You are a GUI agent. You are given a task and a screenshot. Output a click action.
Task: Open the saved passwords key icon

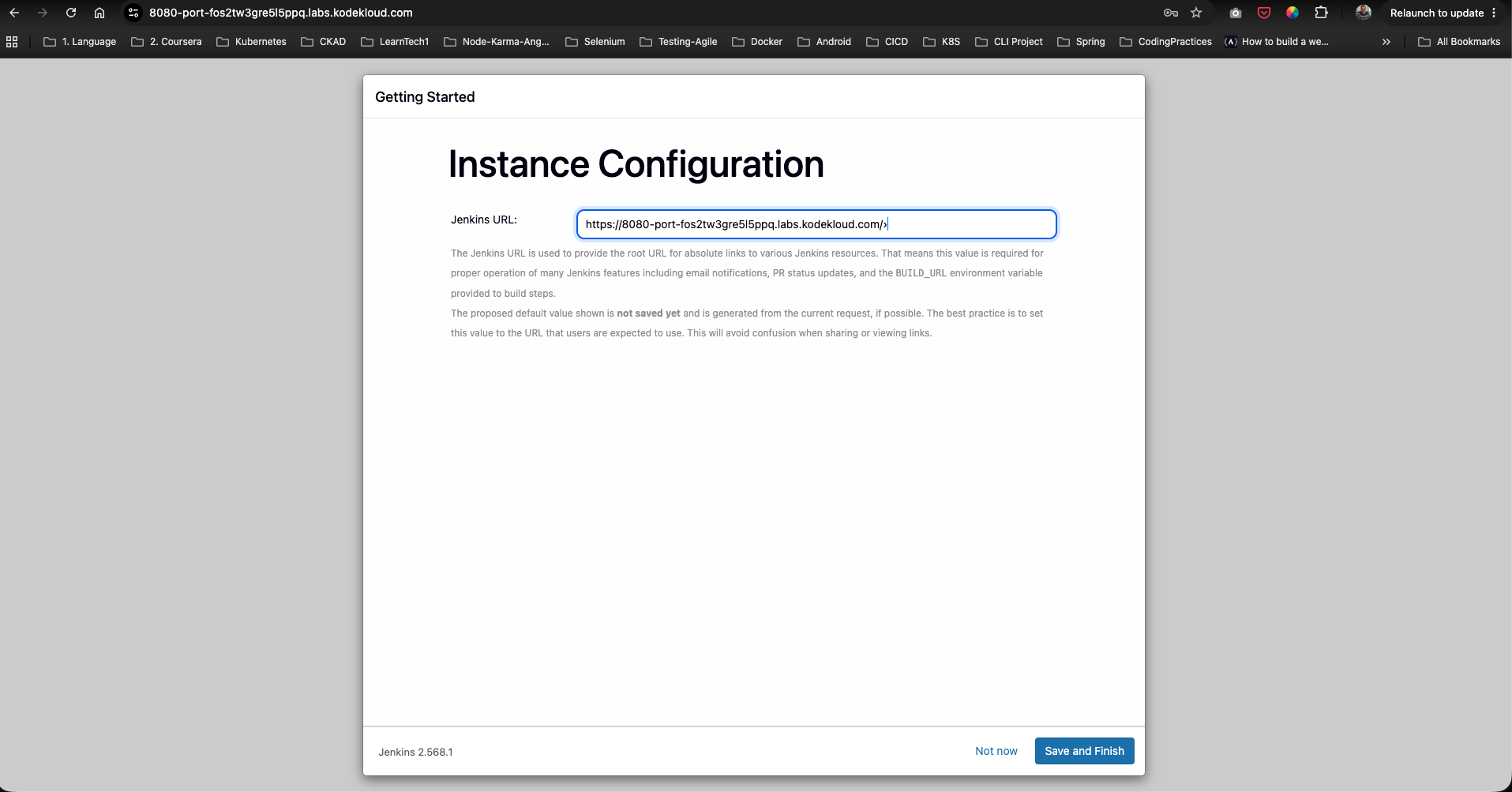point(1171,13)
